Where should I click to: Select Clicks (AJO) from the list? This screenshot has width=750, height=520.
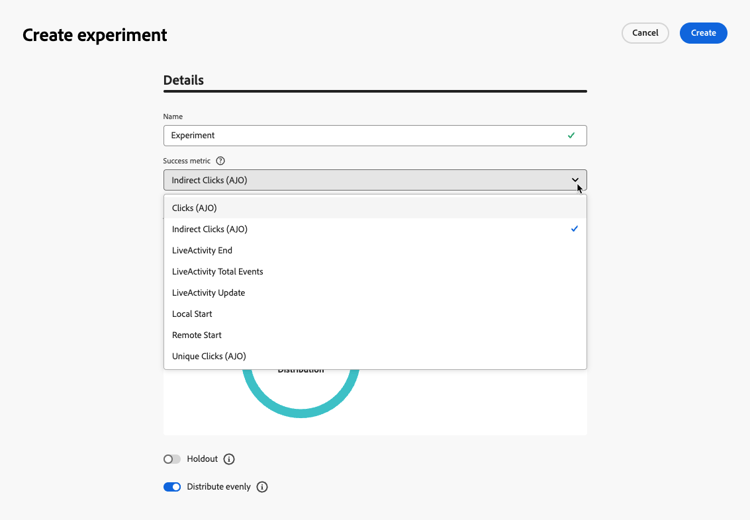click(x=195, y=208)
